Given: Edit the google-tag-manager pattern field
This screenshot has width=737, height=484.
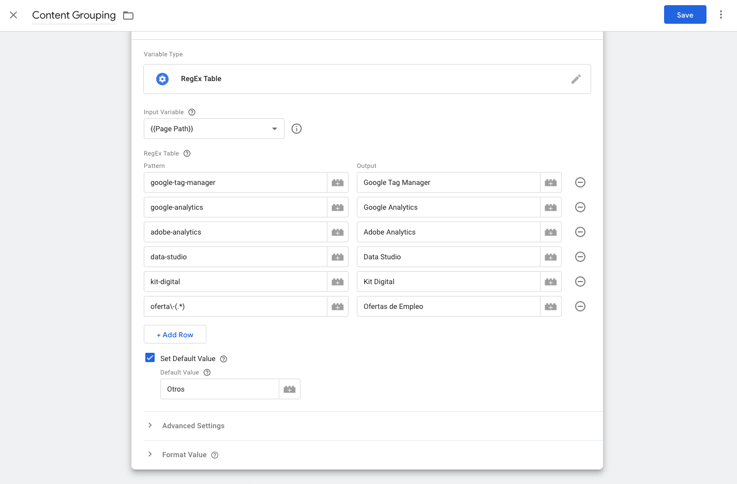Looking at the screenshot, I should click(x=235, y=182).
